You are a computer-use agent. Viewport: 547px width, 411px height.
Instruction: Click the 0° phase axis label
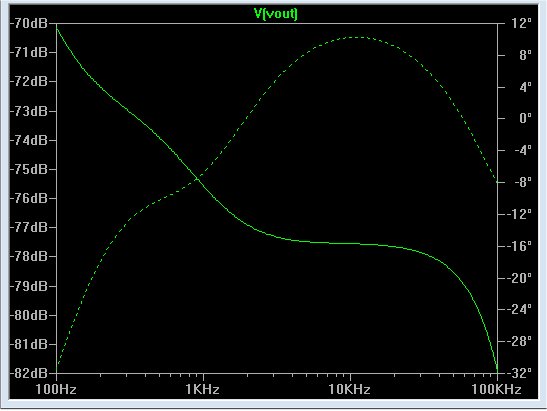click(525, 118)
